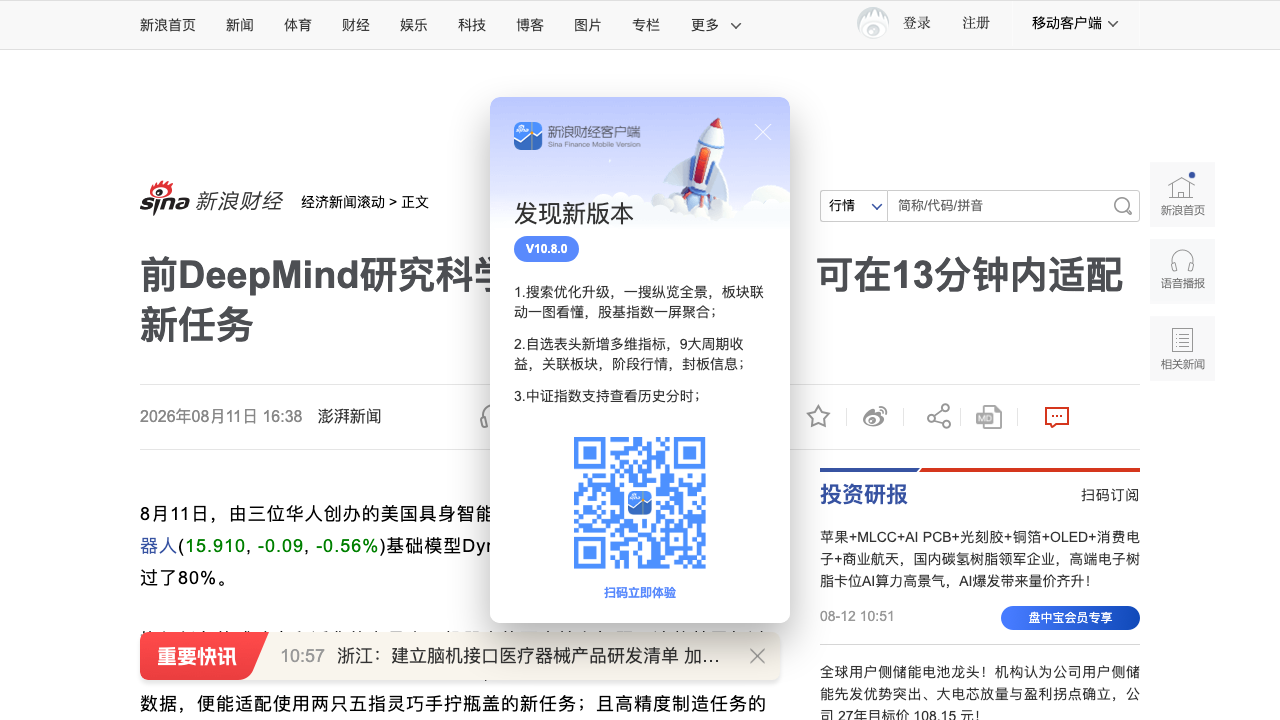The height and width of the screenshot is (720, 1280).
Task: Share the article to Weibo
Action: [875, 417]
